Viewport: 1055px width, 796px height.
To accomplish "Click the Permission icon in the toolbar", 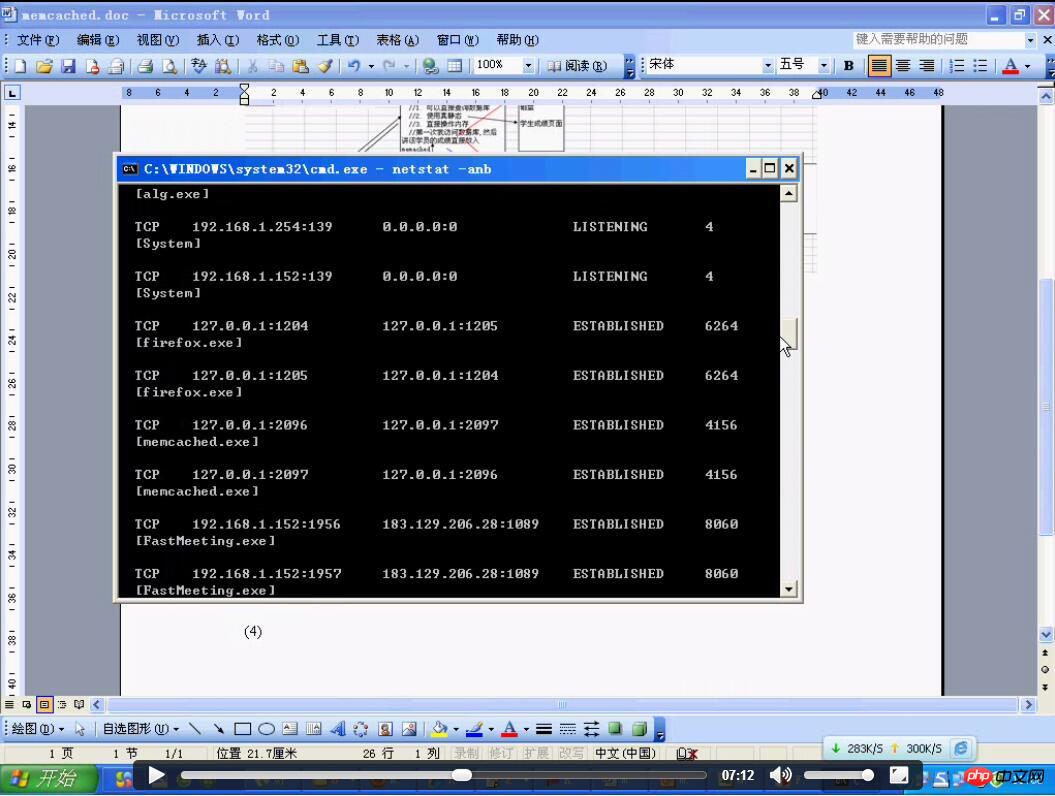I will 92,66.
